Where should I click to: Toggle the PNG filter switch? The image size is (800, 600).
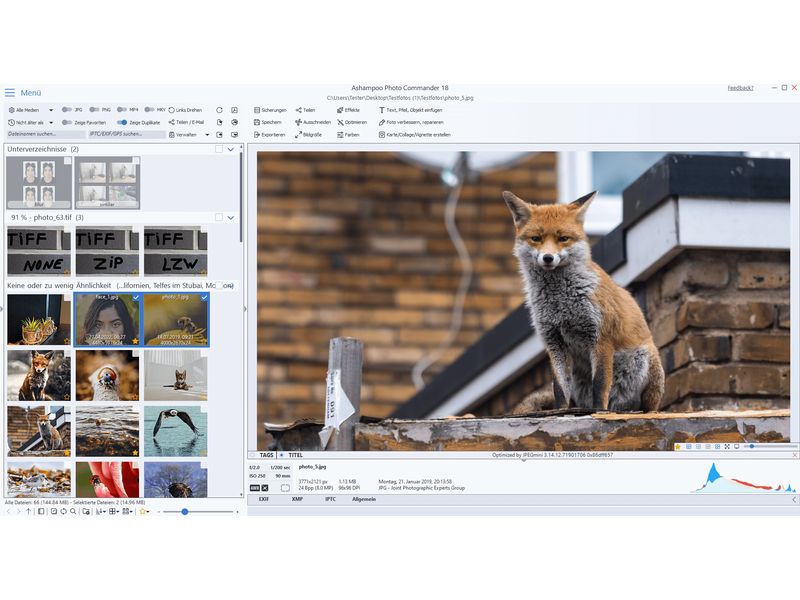pyautogui.click(x=94, y=110)
